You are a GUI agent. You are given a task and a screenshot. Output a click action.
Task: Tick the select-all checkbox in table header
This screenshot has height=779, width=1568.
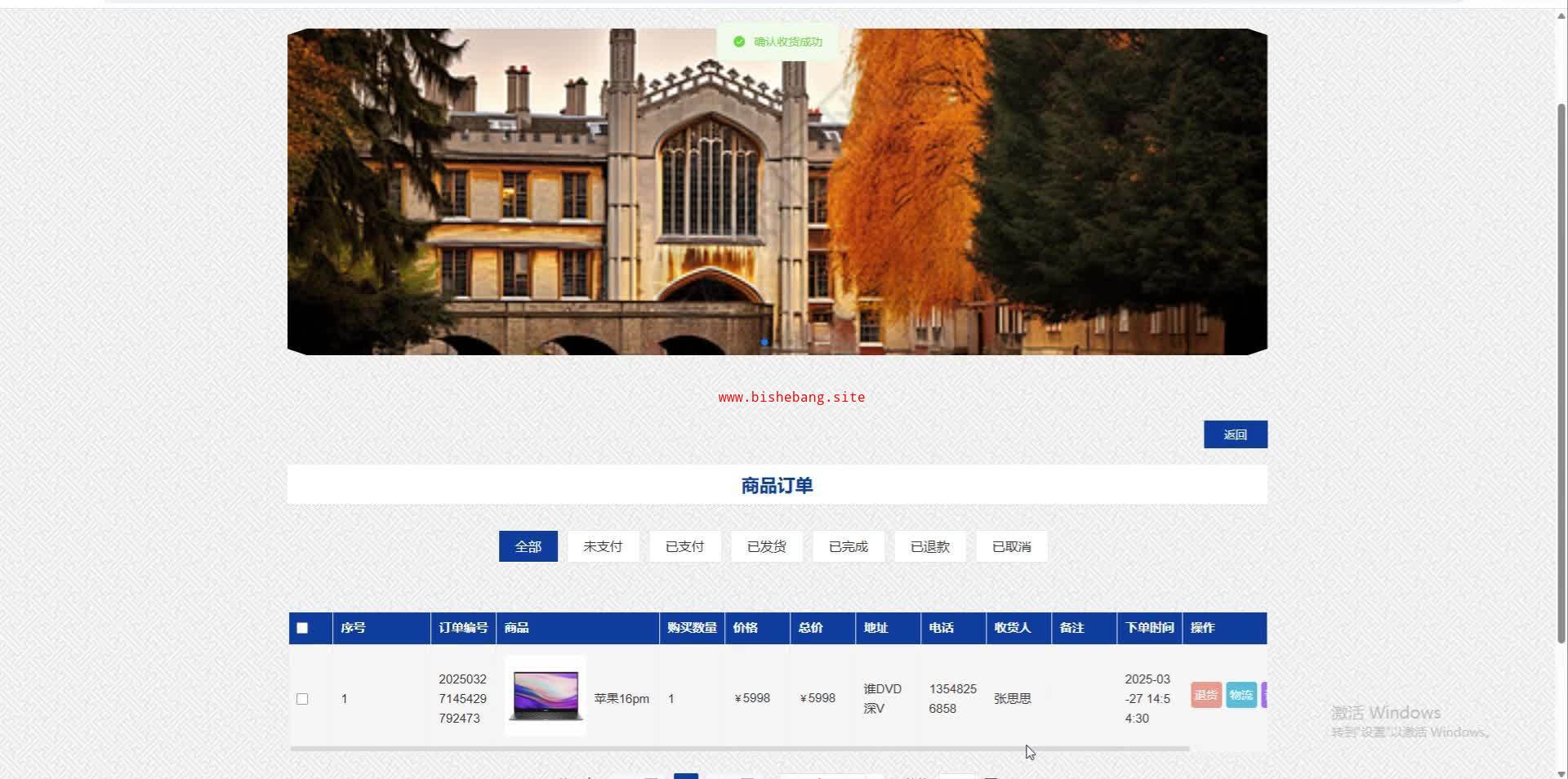302,628
